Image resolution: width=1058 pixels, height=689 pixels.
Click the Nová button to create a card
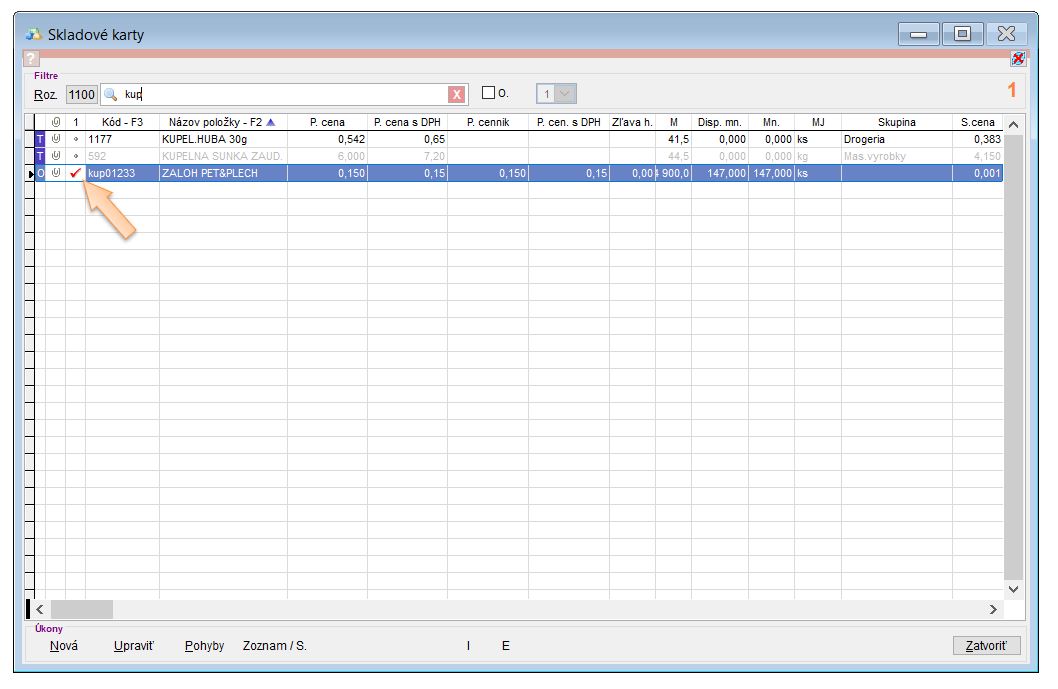pyautogui.click(x=64, y=646)
